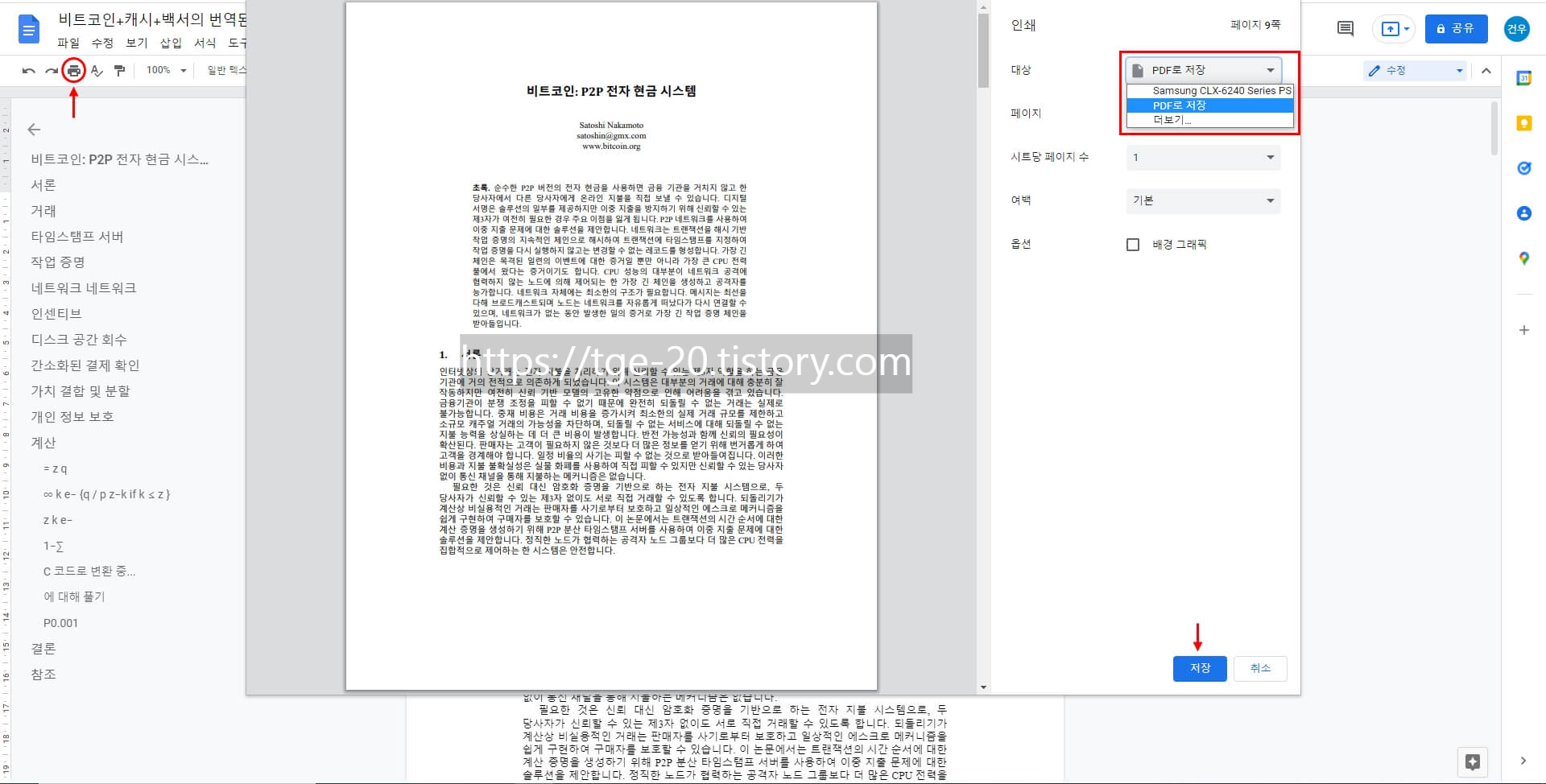This screenshot has width=1546, height=784.
Task: Click the document title in header
Action: click(153, 19)
